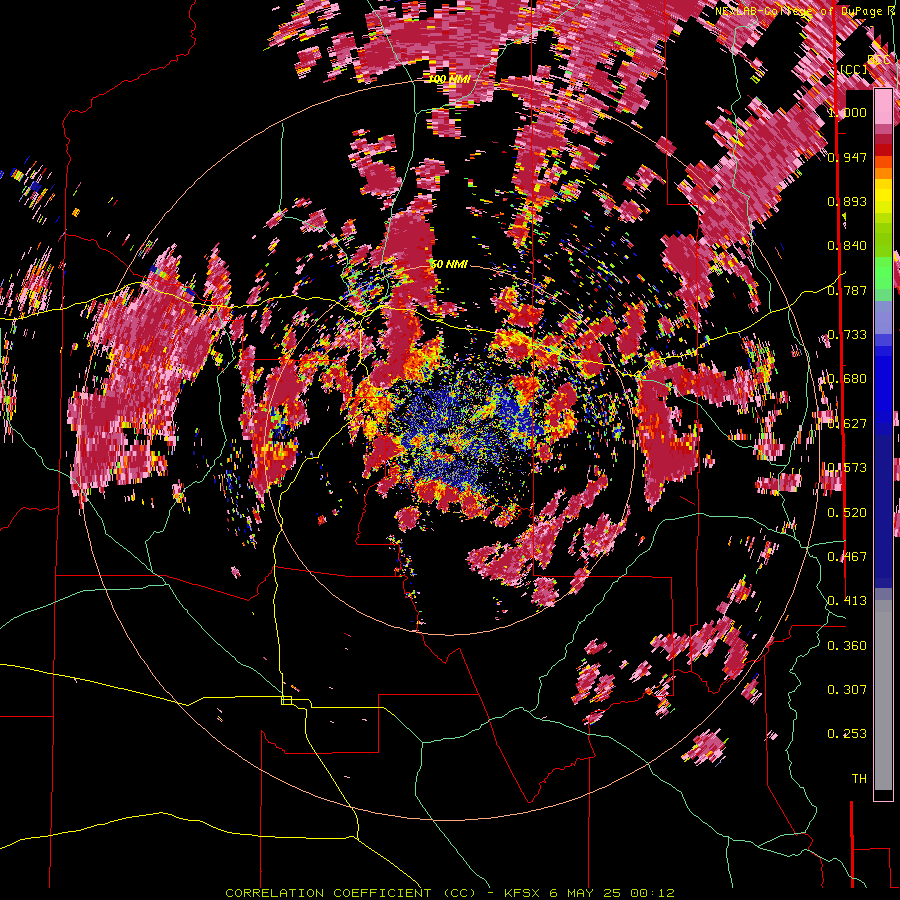This screenshot has width=900, height=900.
Task: Pick the bright green band of color bar
Action: [x=883, y=273]
